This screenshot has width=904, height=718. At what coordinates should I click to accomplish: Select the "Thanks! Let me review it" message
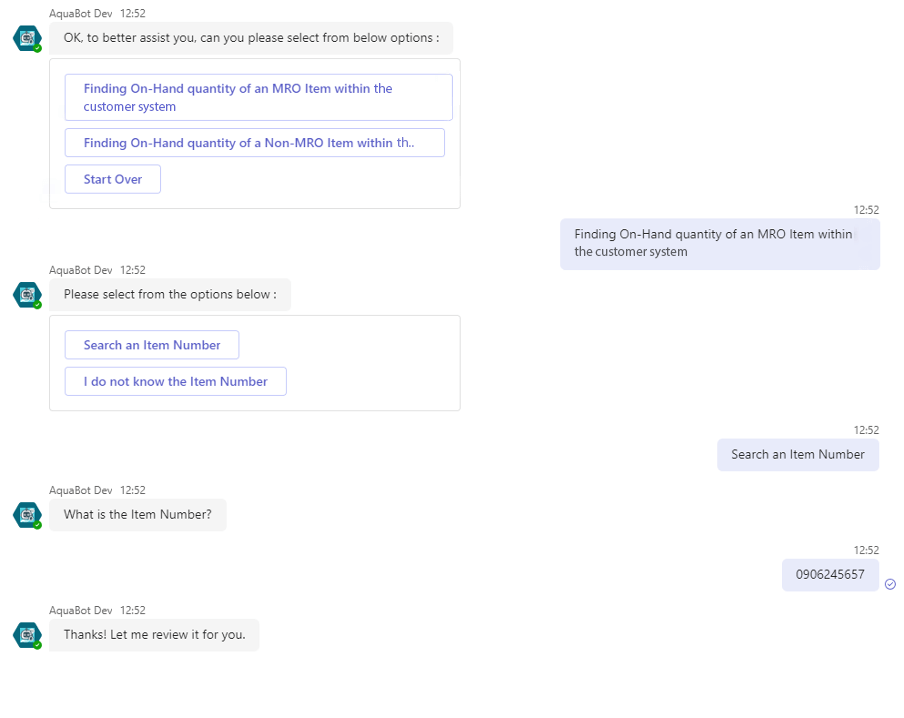pos(154,634)
